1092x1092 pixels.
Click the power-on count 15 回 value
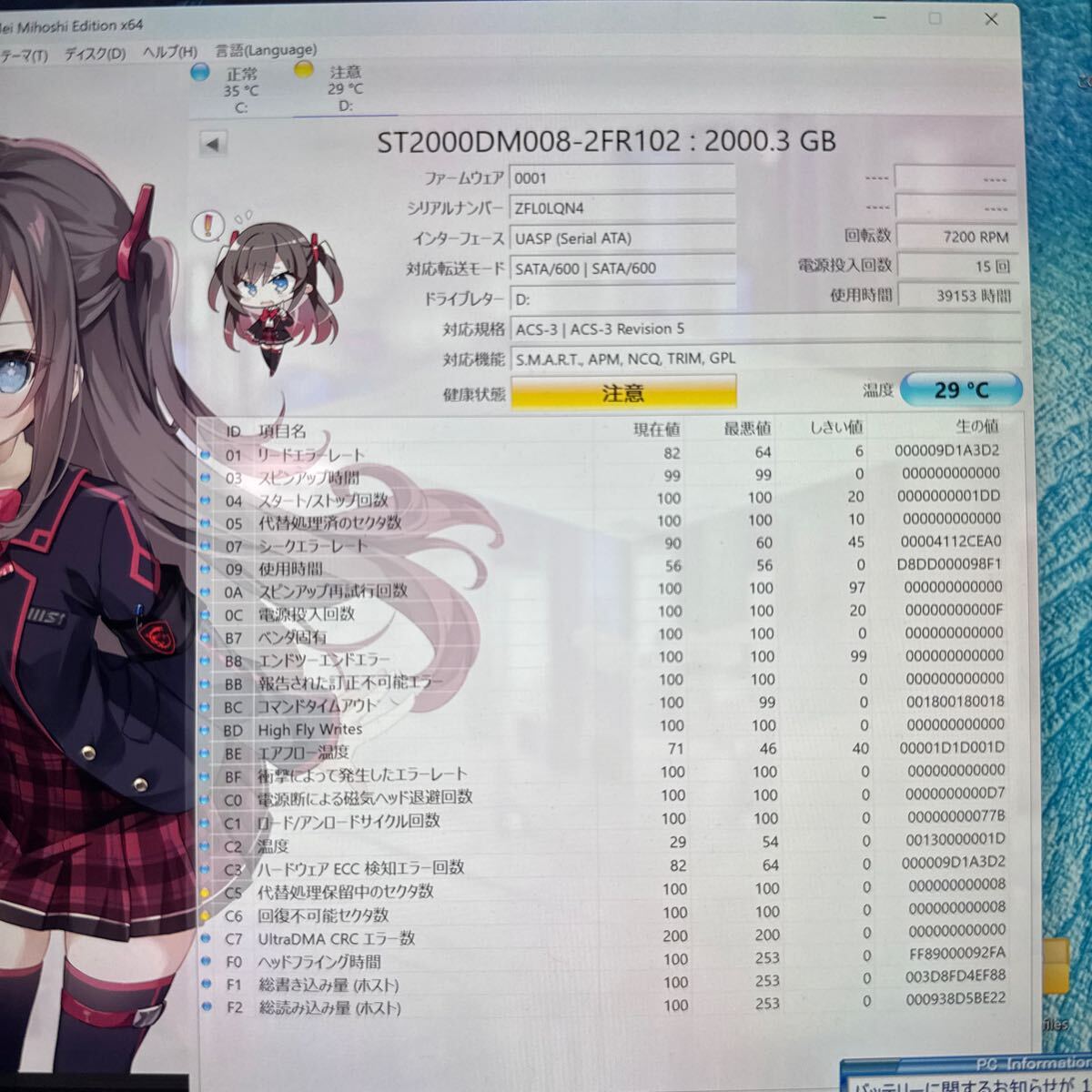[955, 266]
